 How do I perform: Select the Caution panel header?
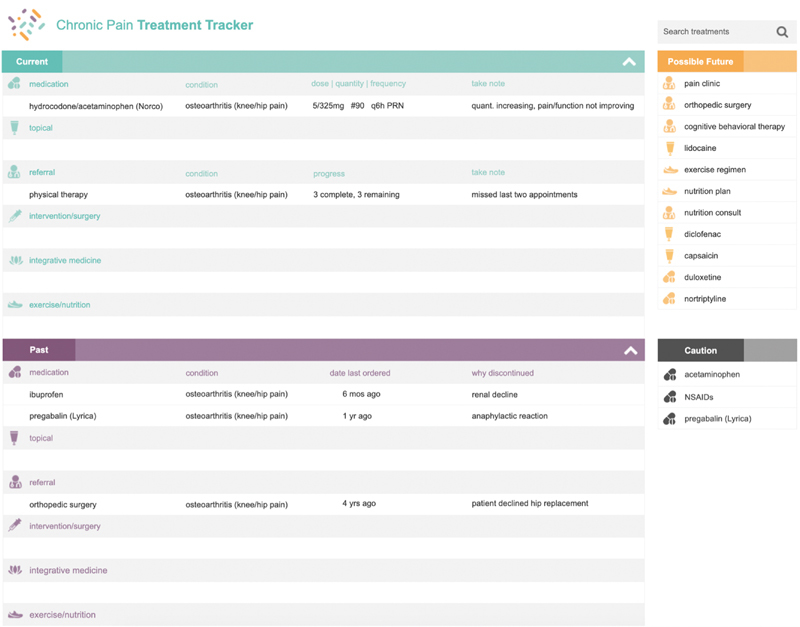[x=700, y=351]
